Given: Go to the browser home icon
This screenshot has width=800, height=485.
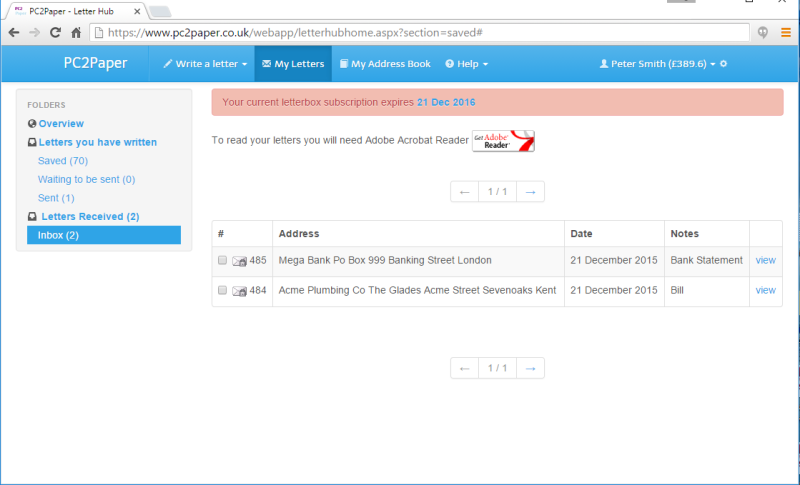Looking at the screenshot, I should pyautogui.click(x=76, y=33).
